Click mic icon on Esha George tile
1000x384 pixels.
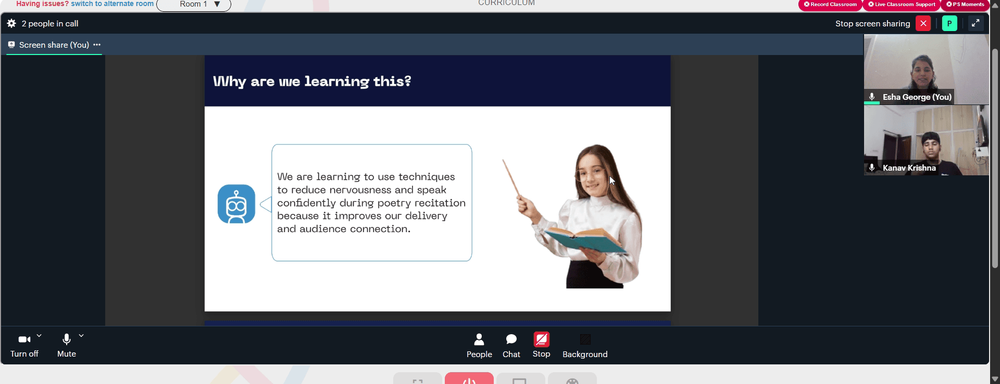(x=872, y=97)
